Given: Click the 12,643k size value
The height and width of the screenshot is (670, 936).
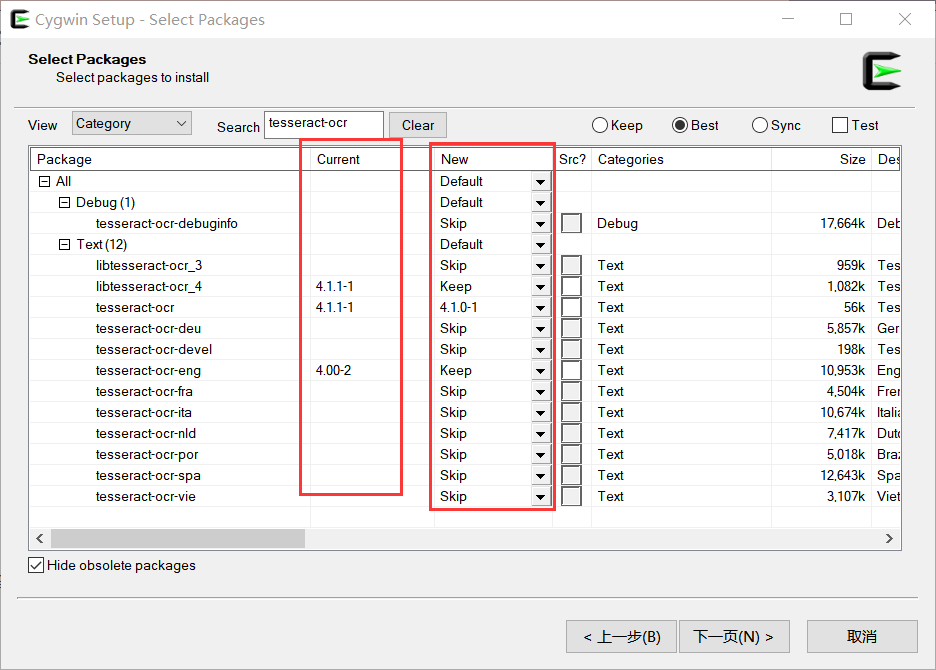Looking at the screenshot, I should 842,475.
